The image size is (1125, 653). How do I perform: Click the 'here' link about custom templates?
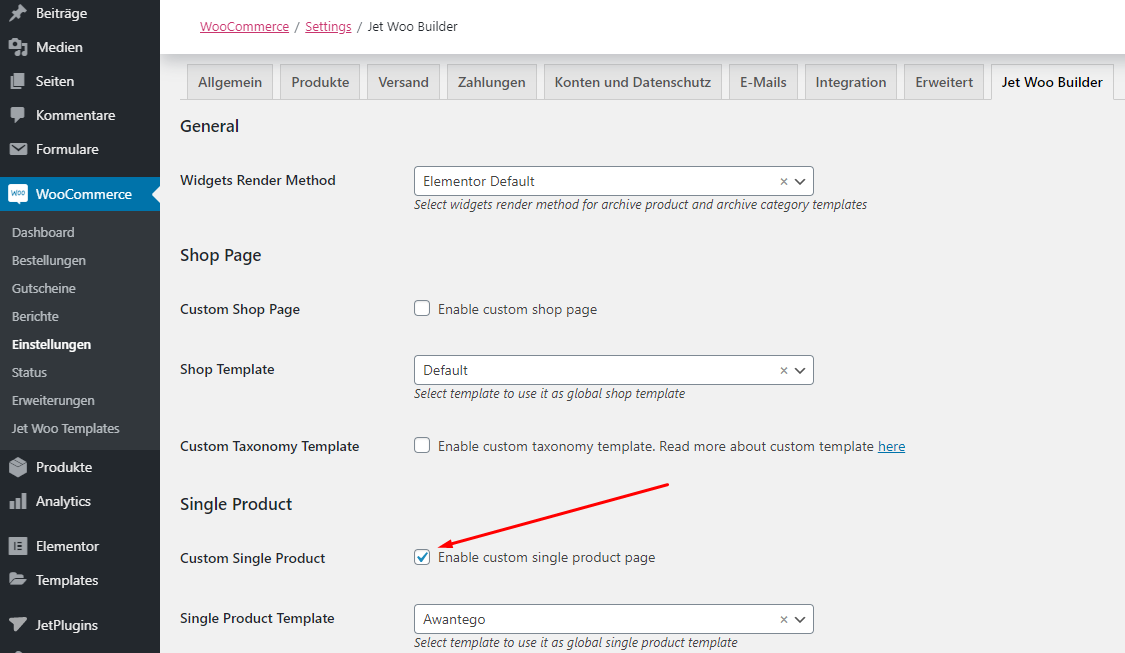[x=891, y=446]
